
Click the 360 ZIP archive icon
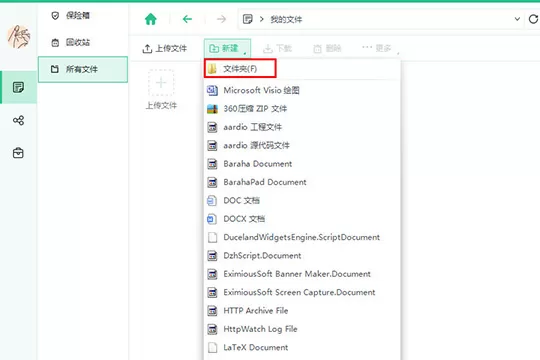212,109
